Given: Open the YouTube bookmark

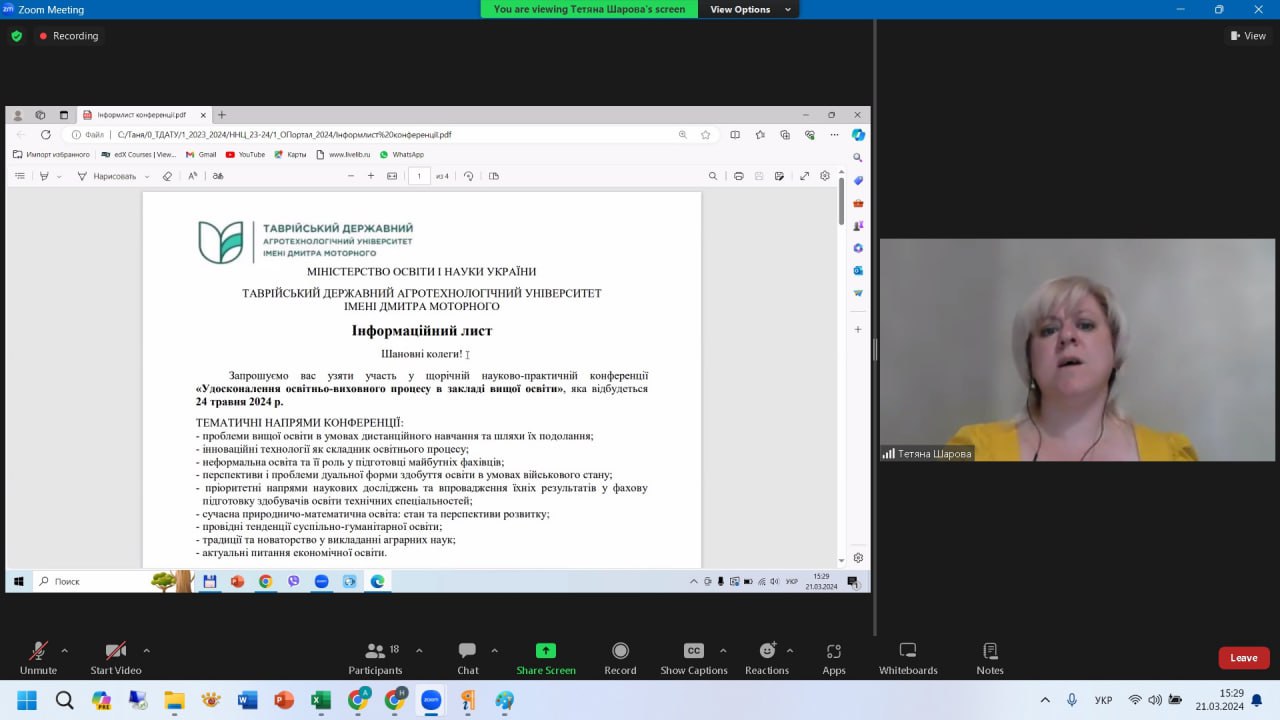Looking at the screenshot, I should (x=245, y=155).
